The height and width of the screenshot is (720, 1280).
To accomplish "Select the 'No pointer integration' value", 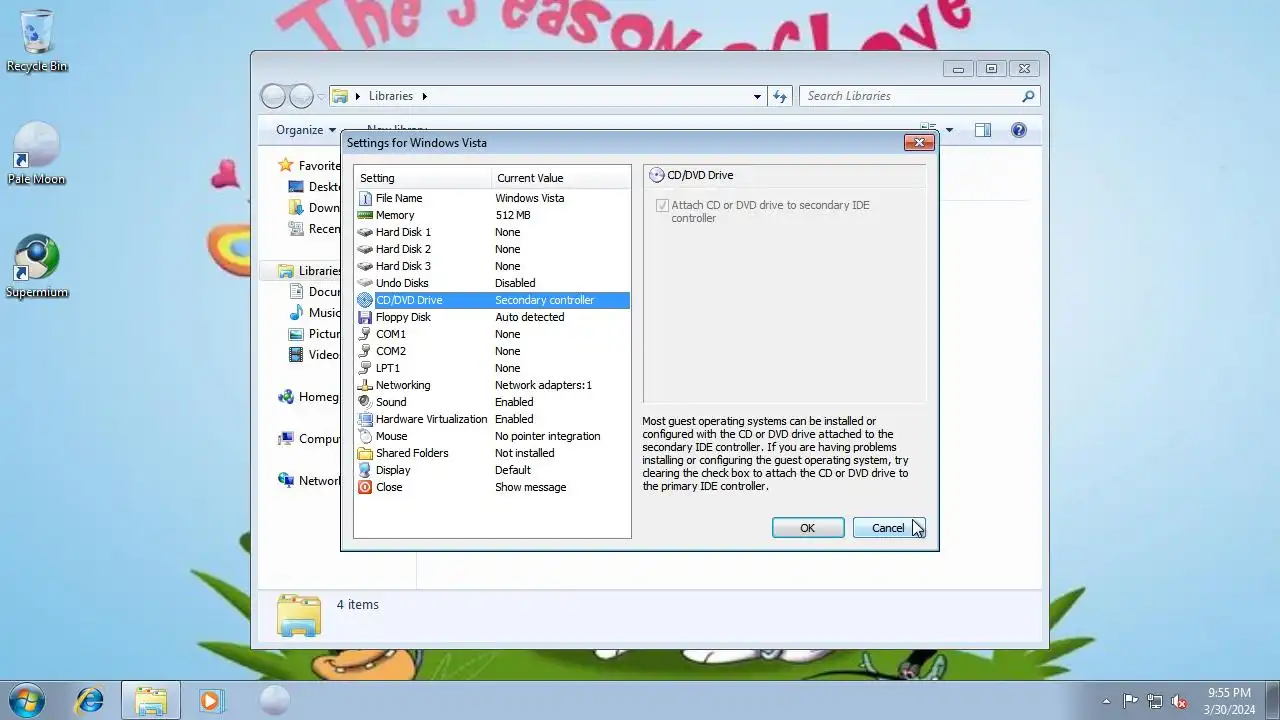I will click(547, 436).
